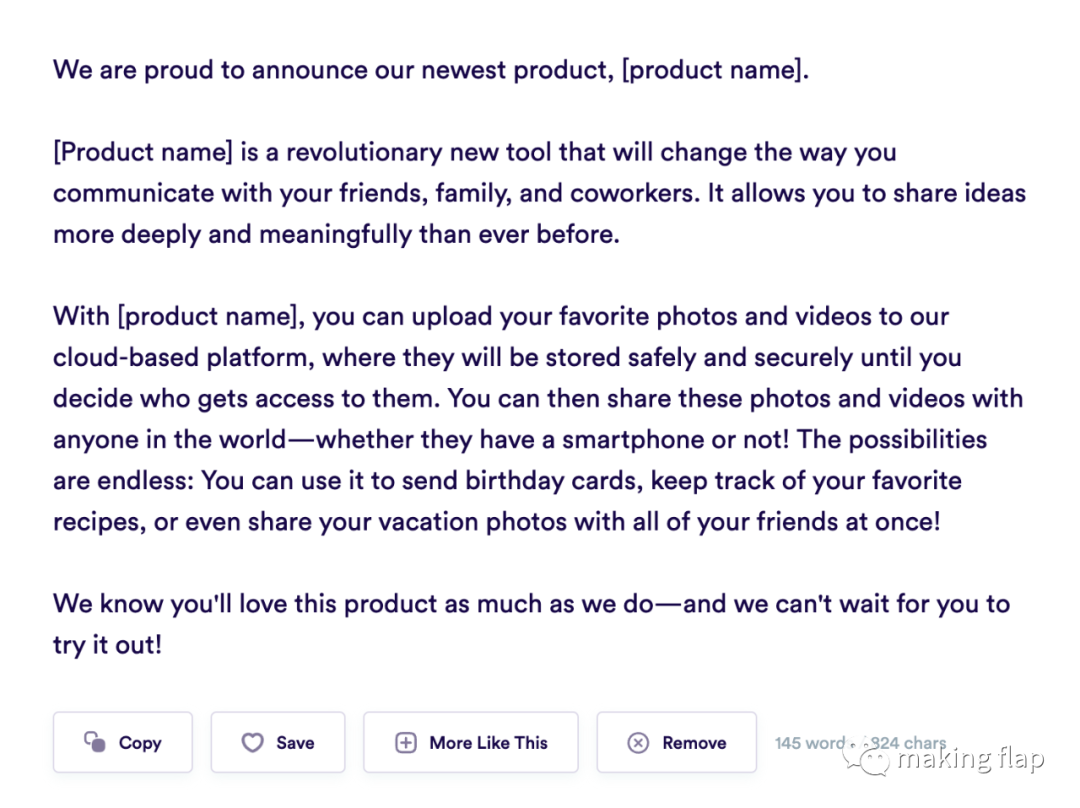This screenshot has height=808, width=1080.
Task: Click the closing 'try it out!' line
Action: click(x=107, y=645)
